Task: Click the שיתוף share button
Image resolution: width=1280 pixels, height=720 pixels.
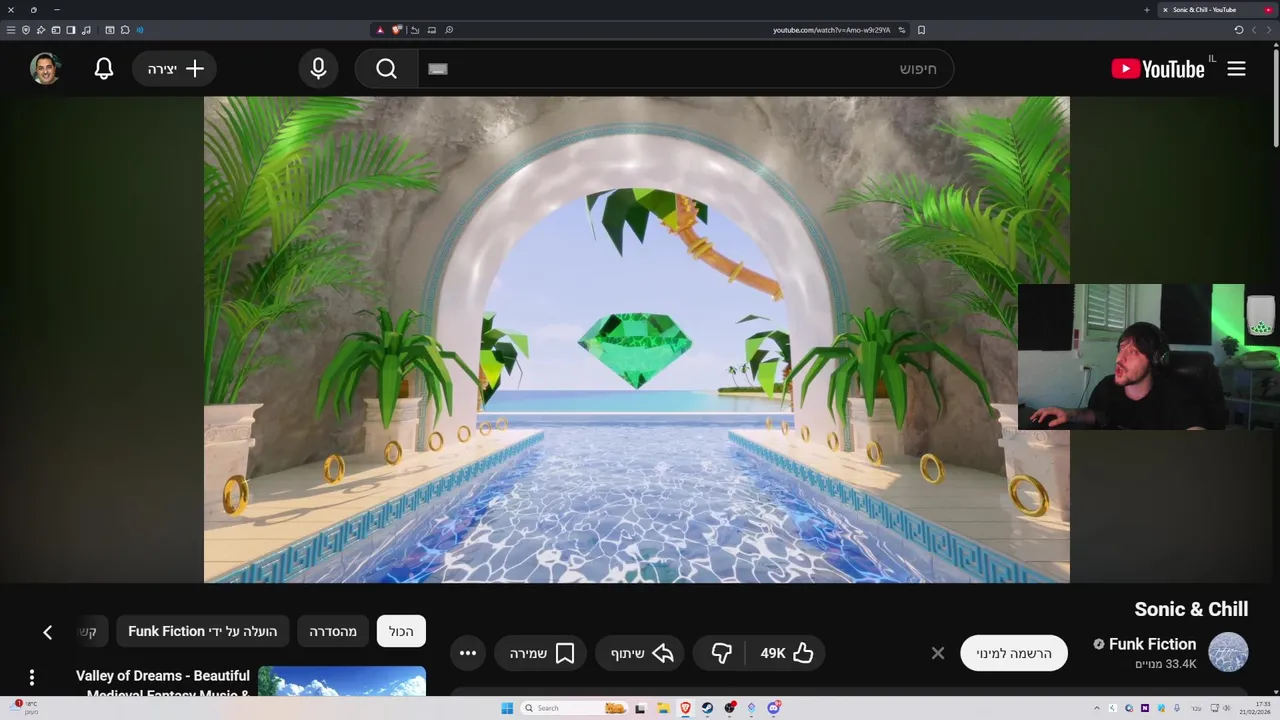Action: [x=641, y=653]
